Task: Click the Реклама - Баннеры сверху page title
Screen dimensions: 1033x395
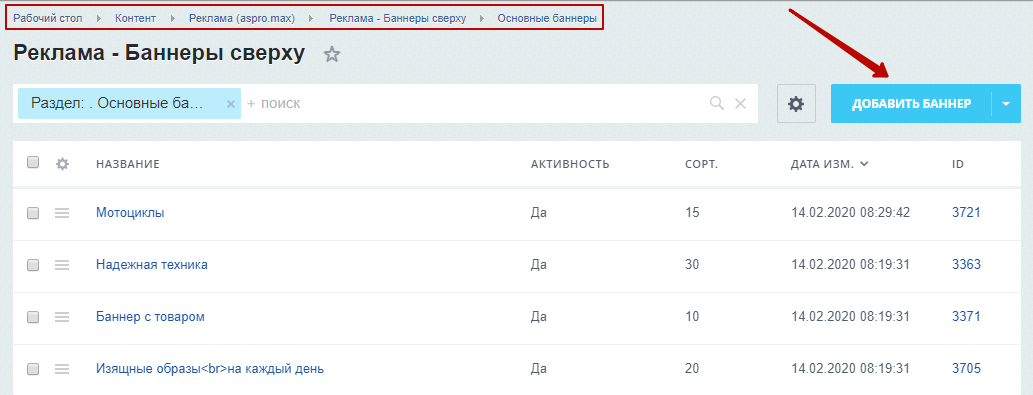Action: 159,54
